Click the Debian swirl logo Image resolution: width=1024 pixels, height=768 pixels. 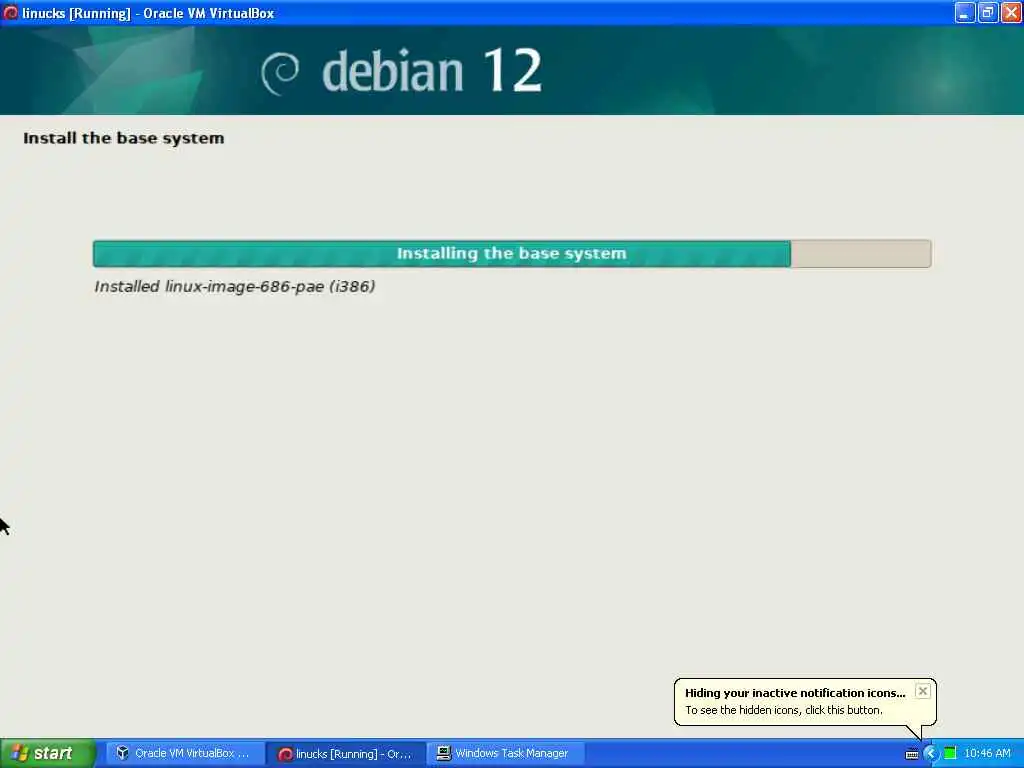pyautogui.click(x=280, y=73)
